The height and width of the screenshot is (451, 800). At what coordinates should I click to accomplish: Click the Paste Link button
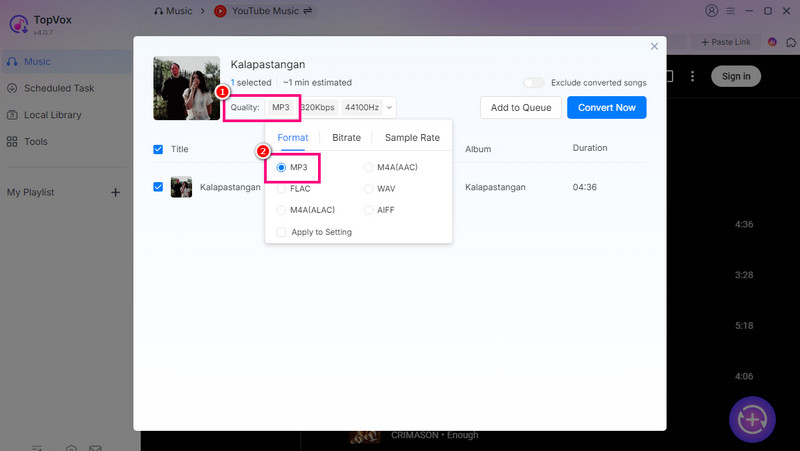point(726,42)
